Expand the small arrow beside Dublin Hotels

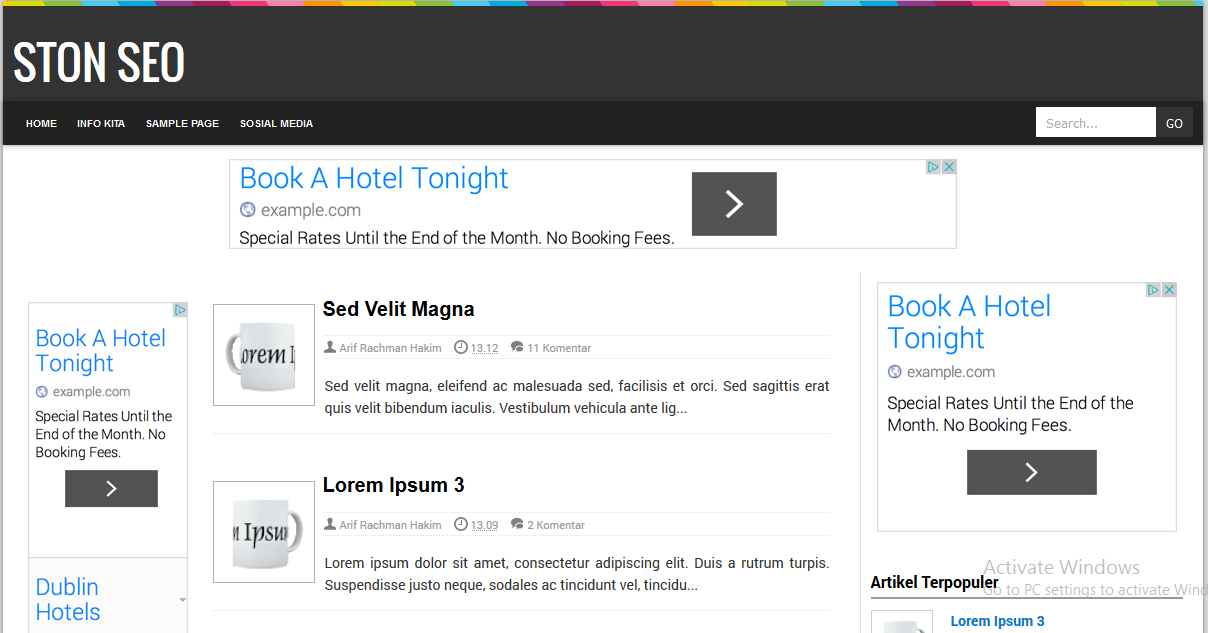tap(182, 600)
